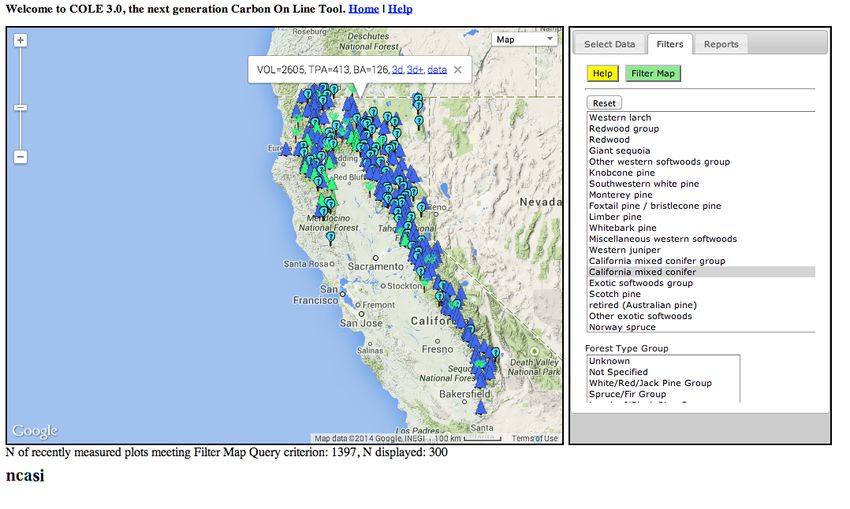Image resolution: width=850 pixels, height=509 pixels.
Task: Open the data link in popup
Action: (x=437, y=69)
